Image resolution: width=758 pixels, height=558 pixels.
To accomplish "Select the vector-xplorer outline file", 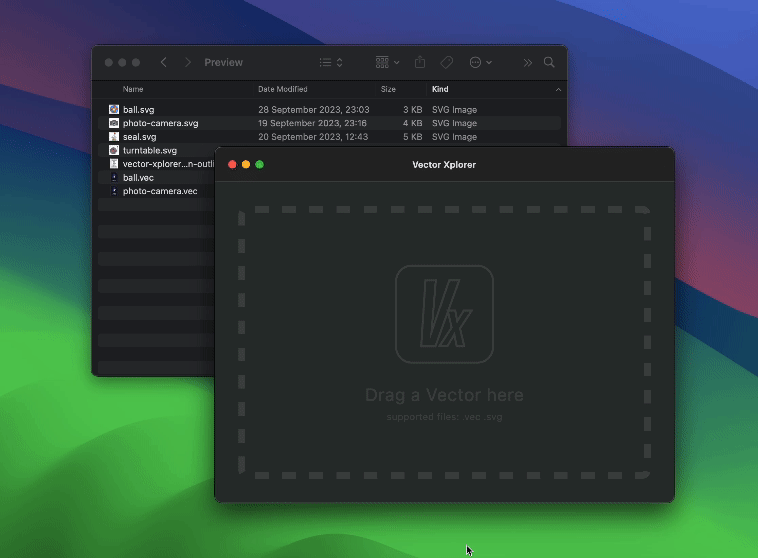I will [x=156, y=164].
